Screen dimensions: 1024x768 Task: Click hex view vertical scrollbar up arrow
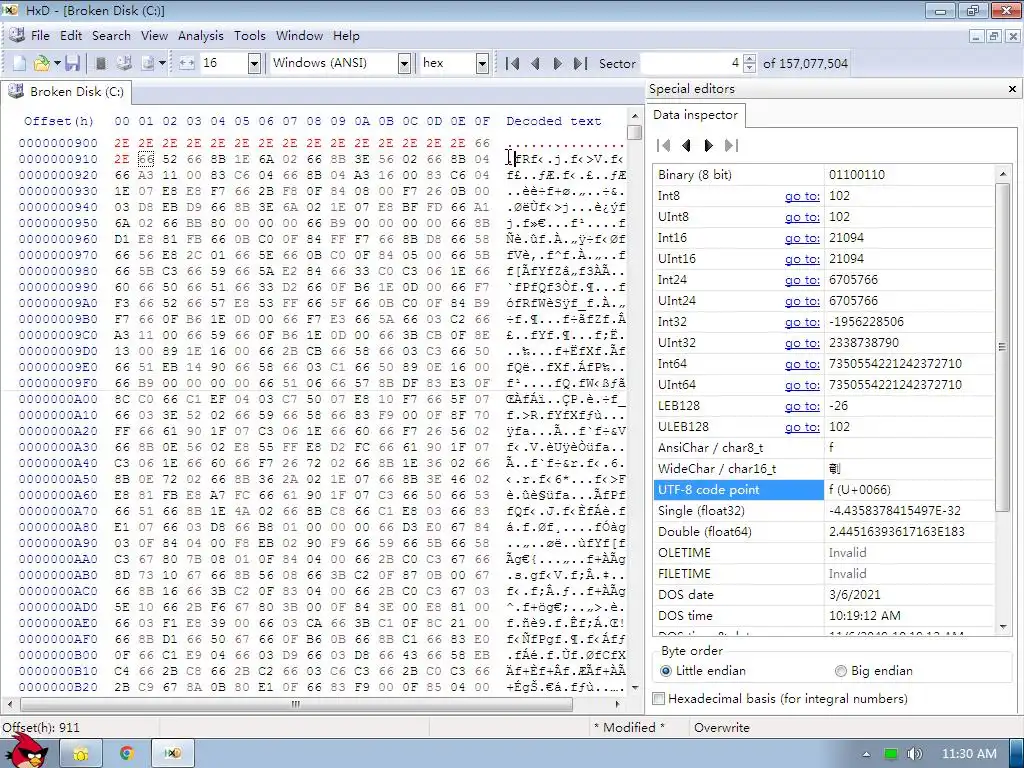[634, 116]
